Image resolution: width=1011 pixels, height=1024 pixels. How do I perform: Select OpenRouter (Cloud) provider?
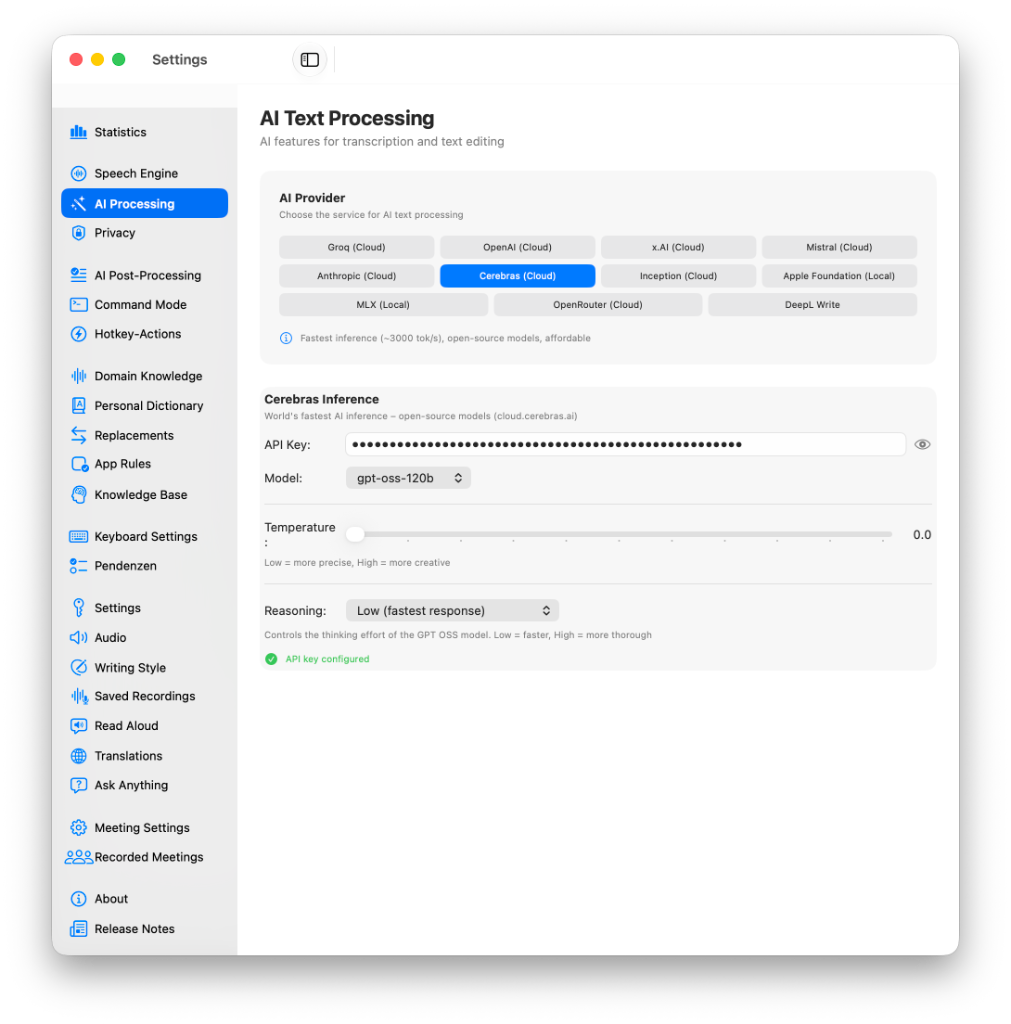[598, 305]
